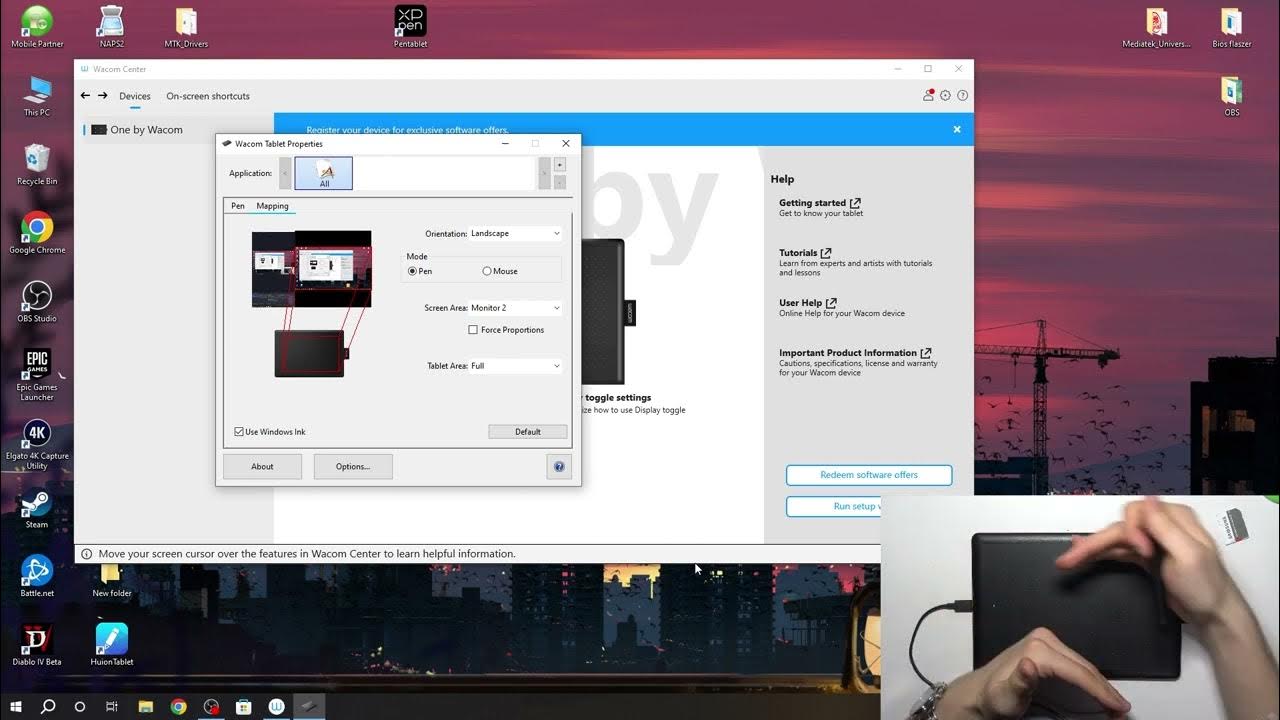Image resolution: width=1280 pixels, height=720 pixels.
Task: Open New folder on desktop
Action: click(112, 581)
